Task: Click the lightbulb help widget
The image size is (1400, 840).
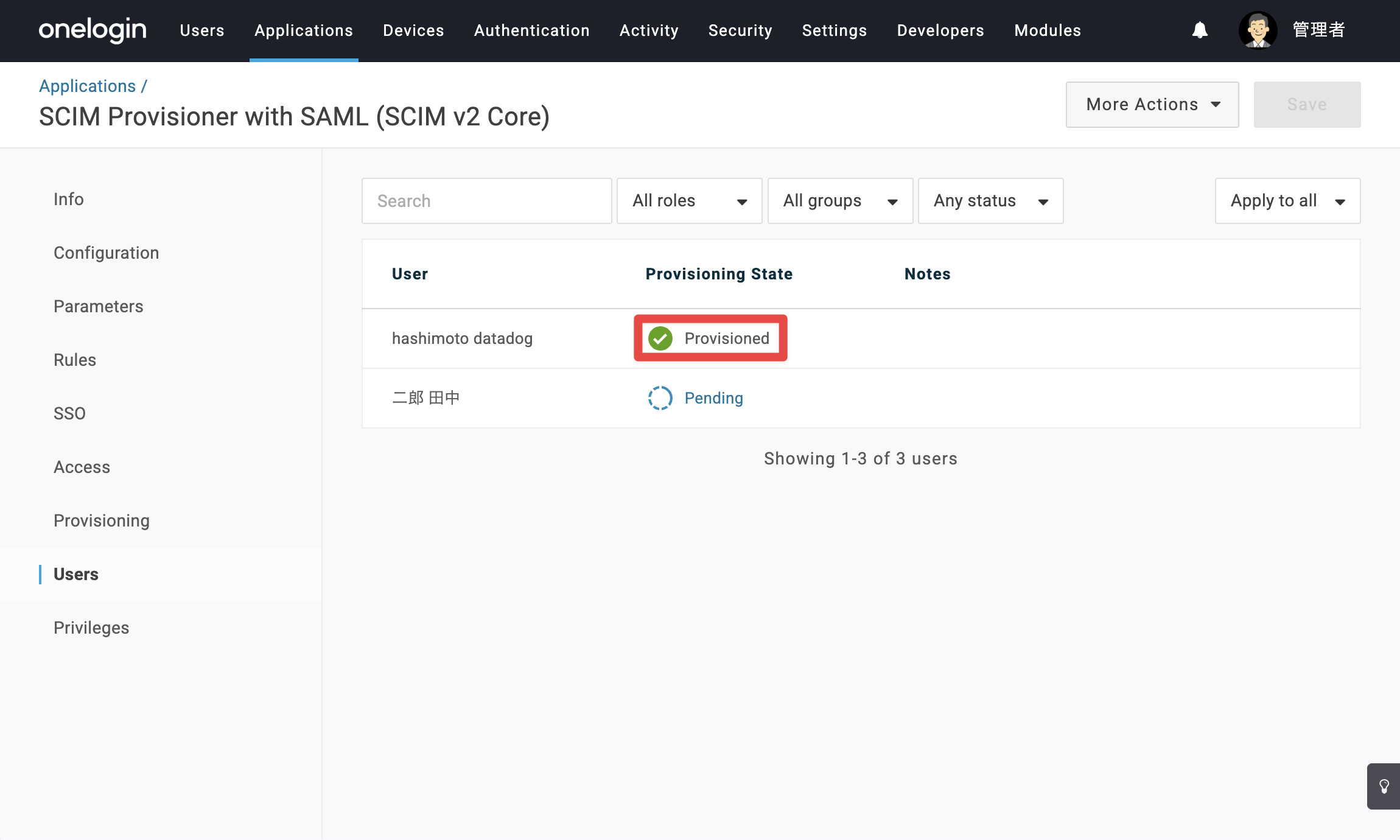Action: tap(1384, 786)
